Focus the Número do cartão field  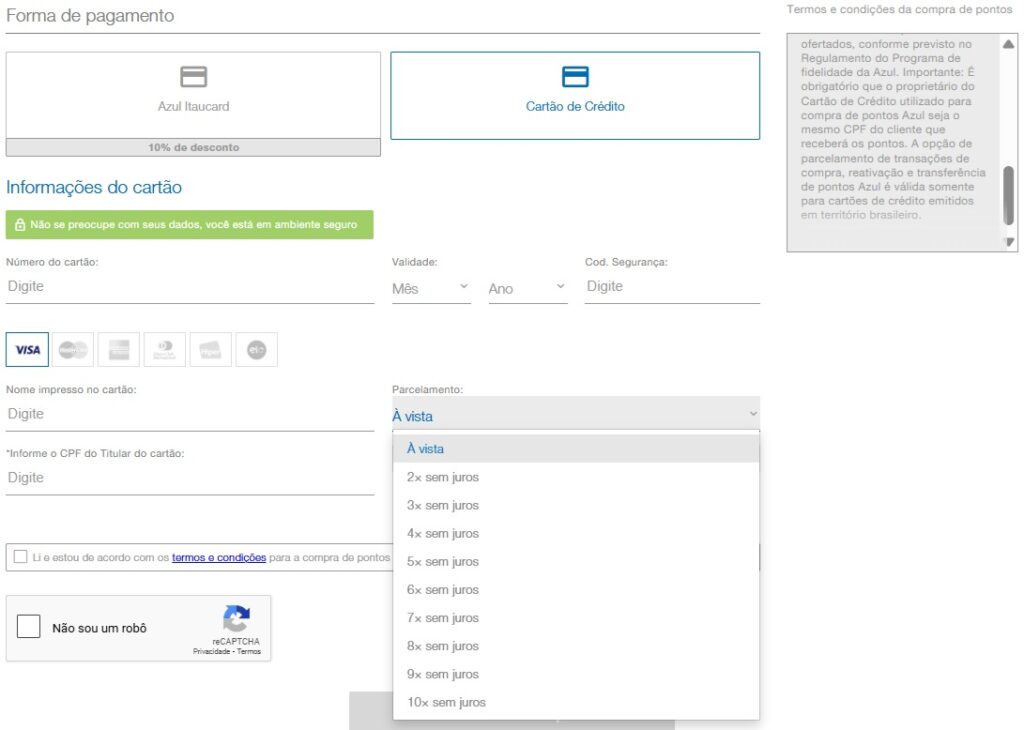coord(190,286)
